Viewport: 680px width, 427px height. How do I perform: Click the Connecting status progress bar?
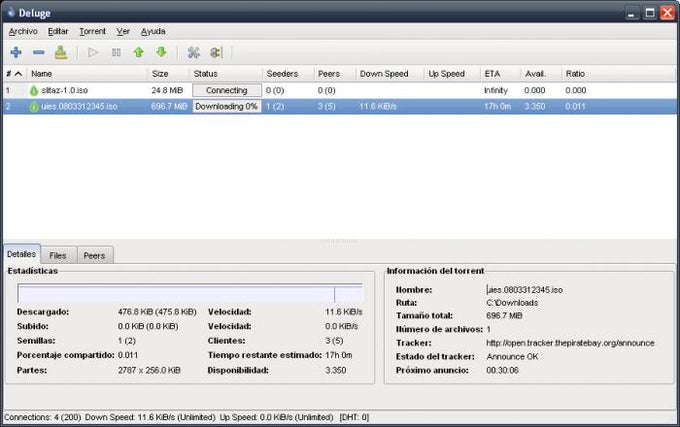click(227, 90)
